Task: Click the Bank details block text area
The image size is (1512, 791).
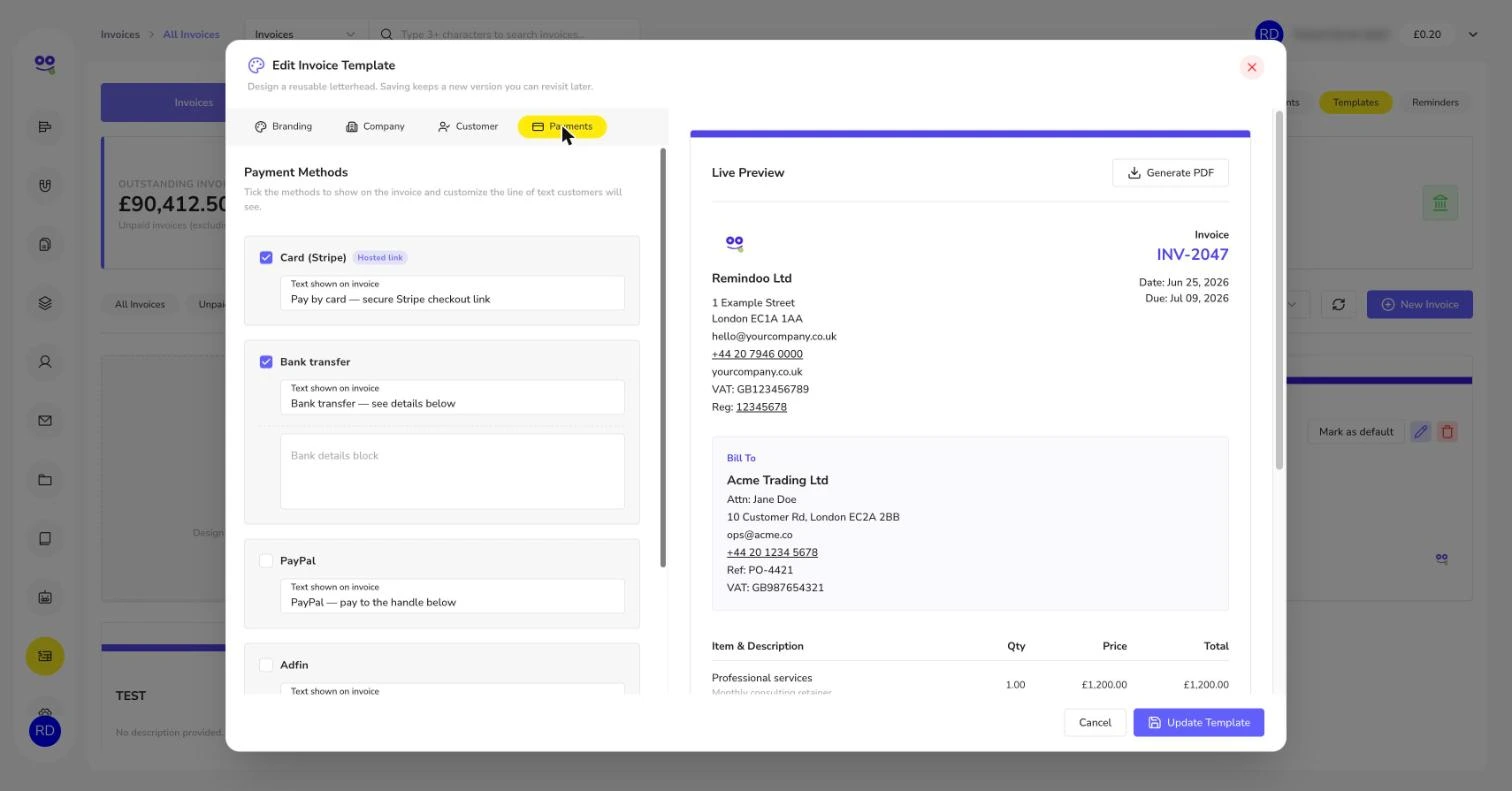Action: tap(452, 471)
